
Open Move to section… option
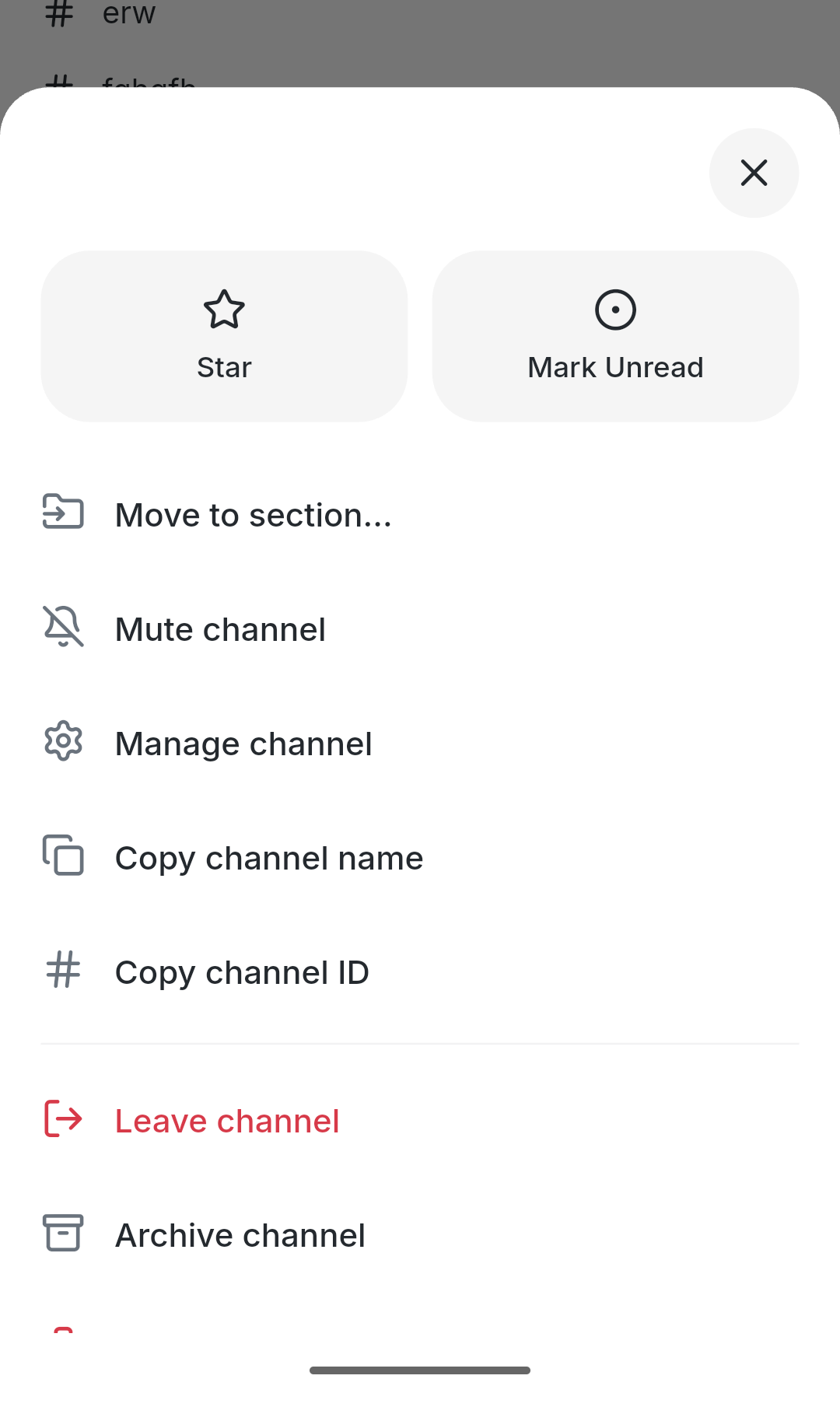tap(420, 515)
